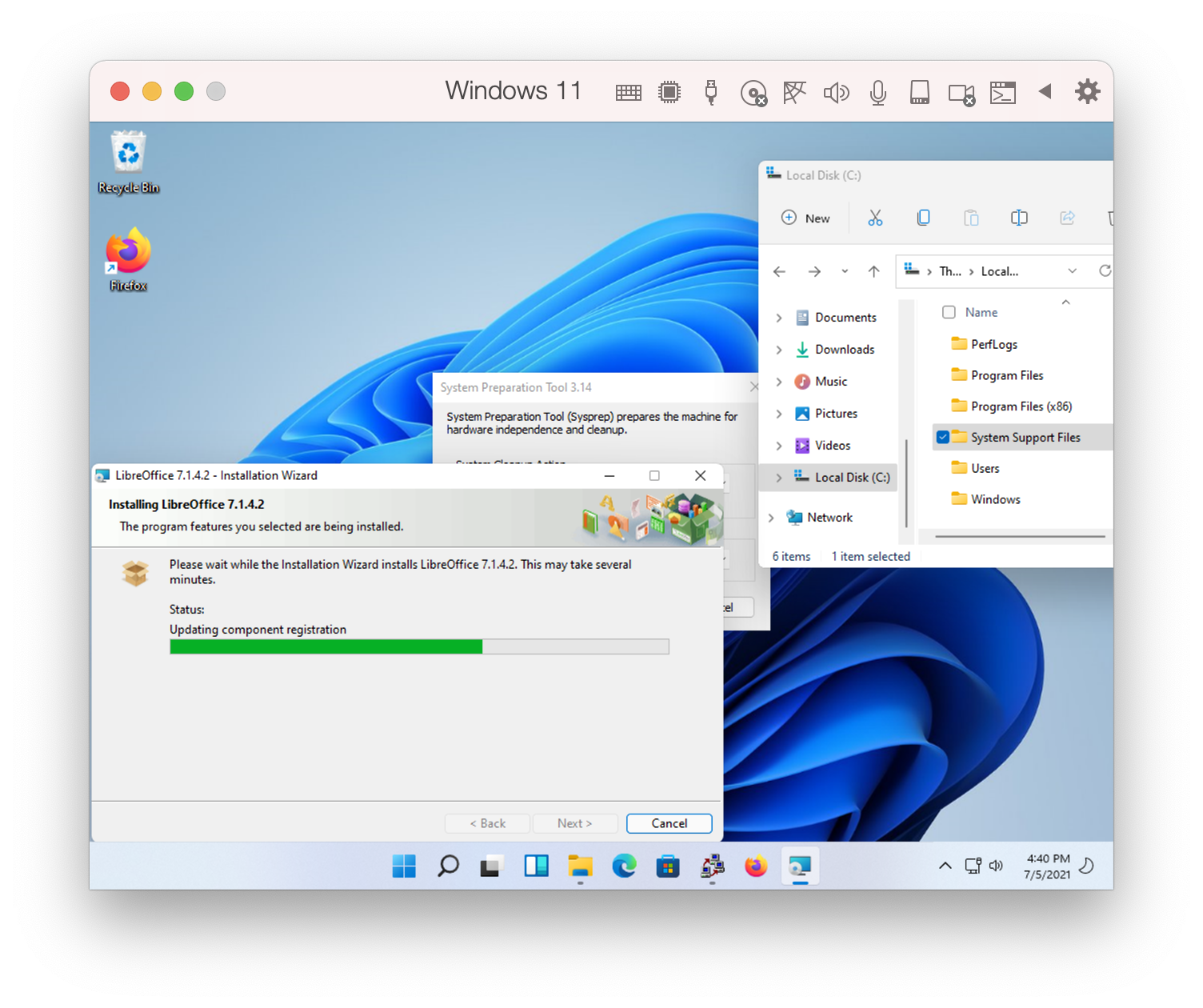This screenshot has width=1203, height=1008.
Task: Click the Name column header
Action: click(x=981, y=312)
